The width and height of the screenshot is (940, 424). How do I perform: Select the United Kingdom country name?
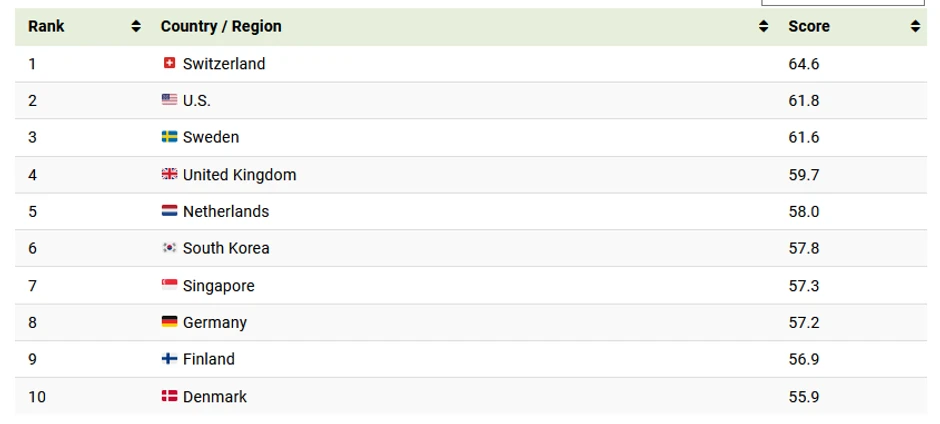pos(239,174)
